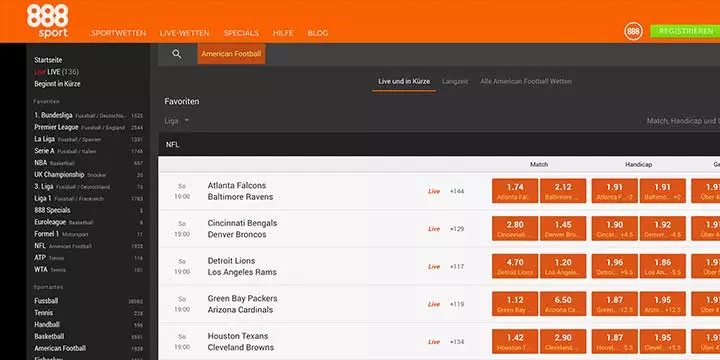Open Houston Texans vs Cleveland Browns match
Image resolution: width=720 pixels, height=360 pixels.
click(x=241, y=342)
